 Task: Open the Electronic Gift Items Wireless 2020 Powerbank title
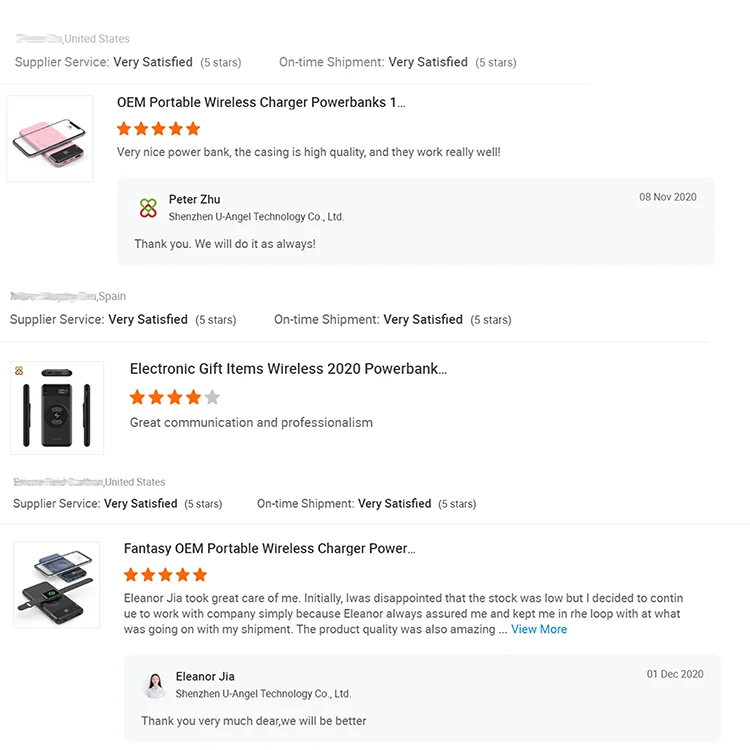coord(288,369)
